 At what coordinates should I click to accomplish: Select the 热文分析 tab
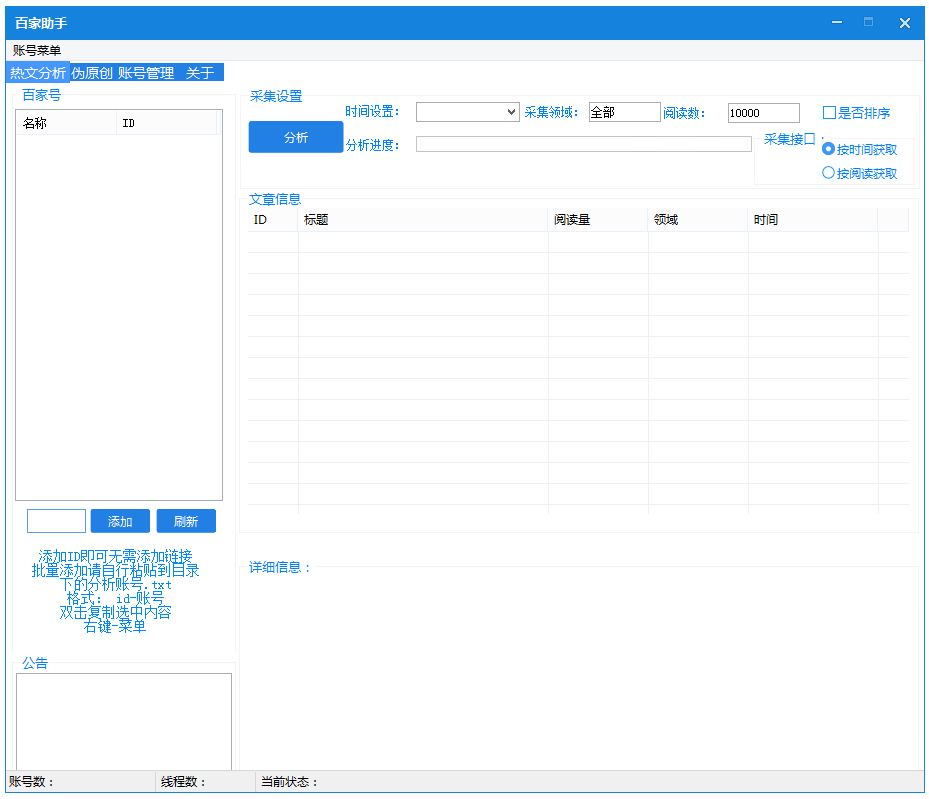(x=38, y=73)
